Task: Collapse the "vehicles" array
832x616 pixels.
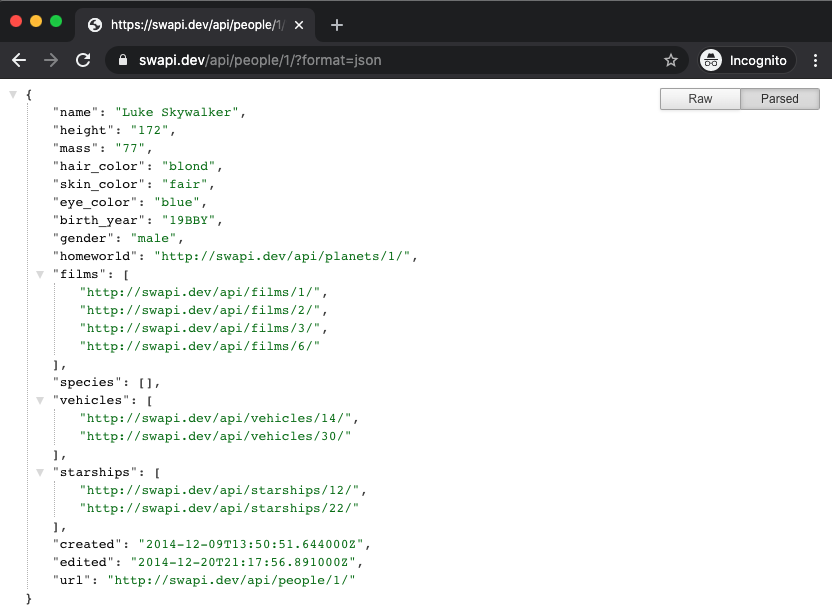Action: (x=39, y=400)
